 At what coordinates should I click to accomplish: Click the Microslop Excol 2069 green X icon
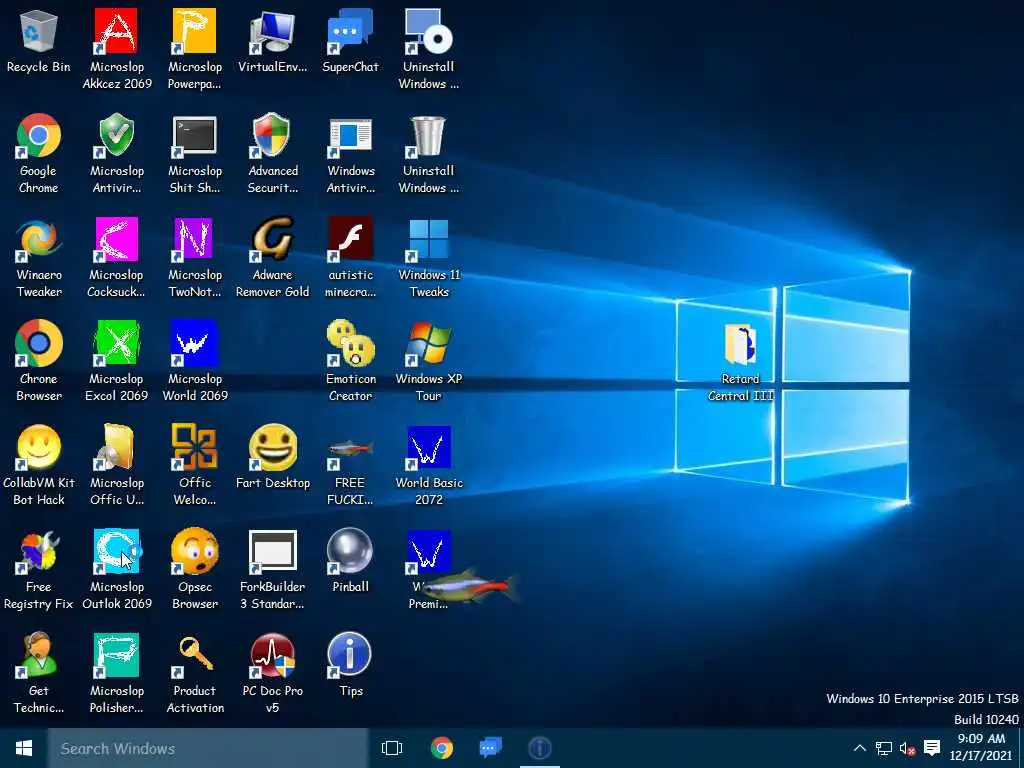[x=116, y=343]
